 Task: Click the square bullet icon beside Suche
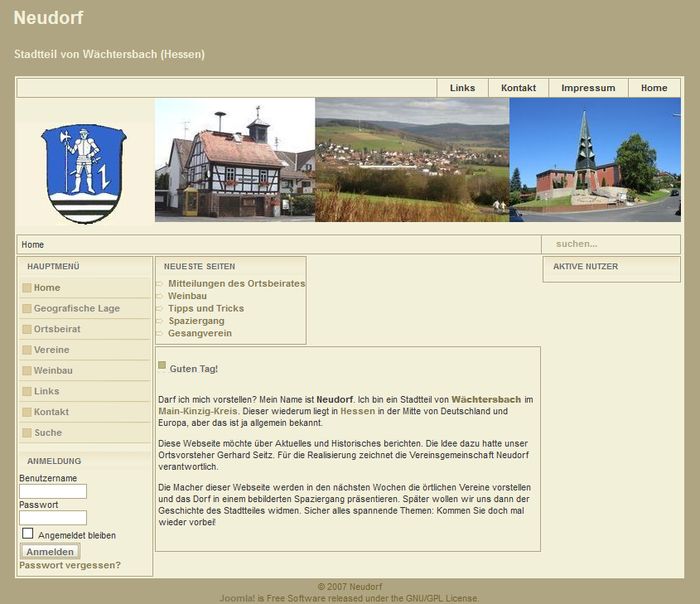click(x=27, y=433)
